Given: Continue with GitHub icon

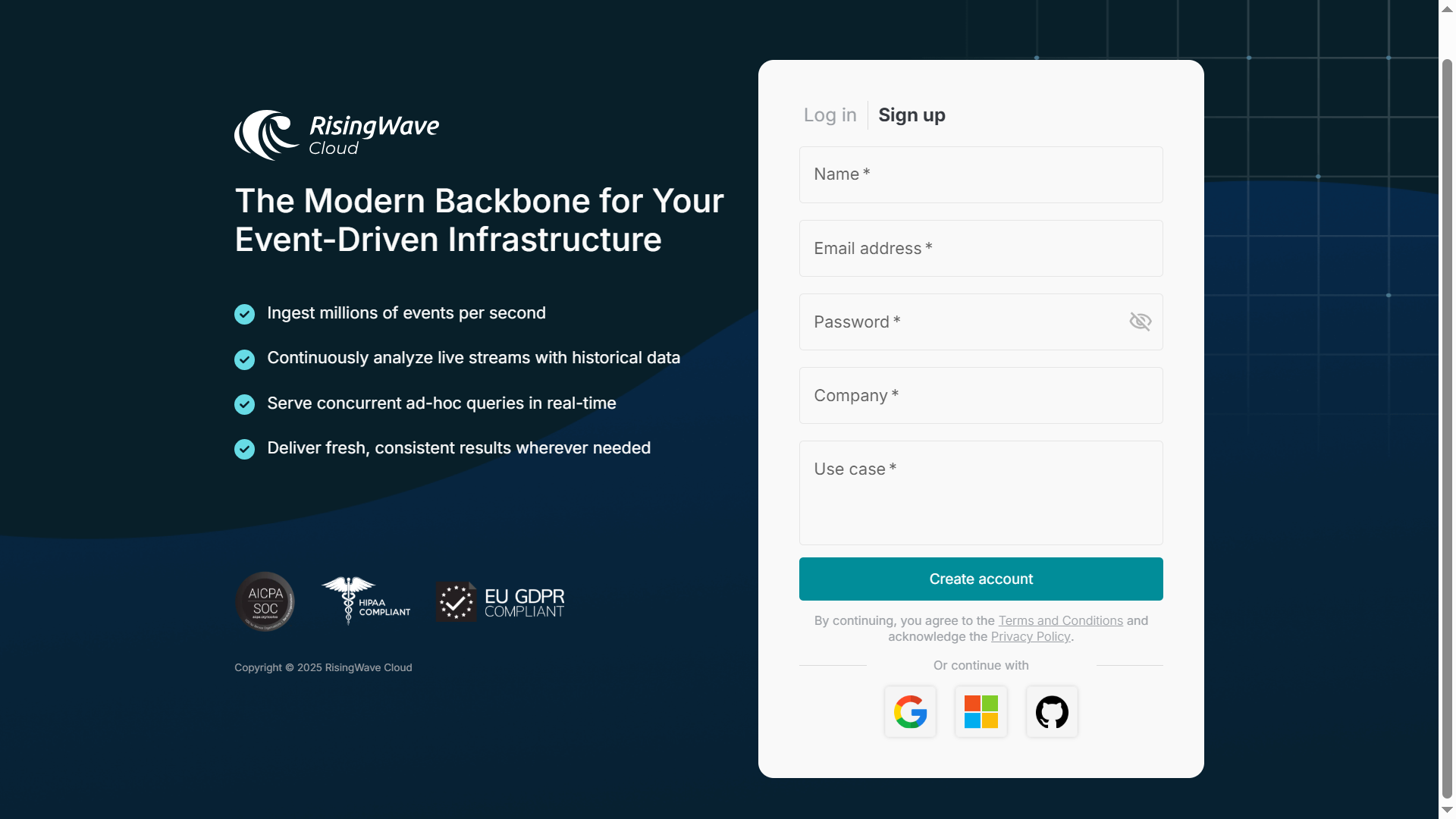Looking at the screenshot, I should [x=1052, y=712].
